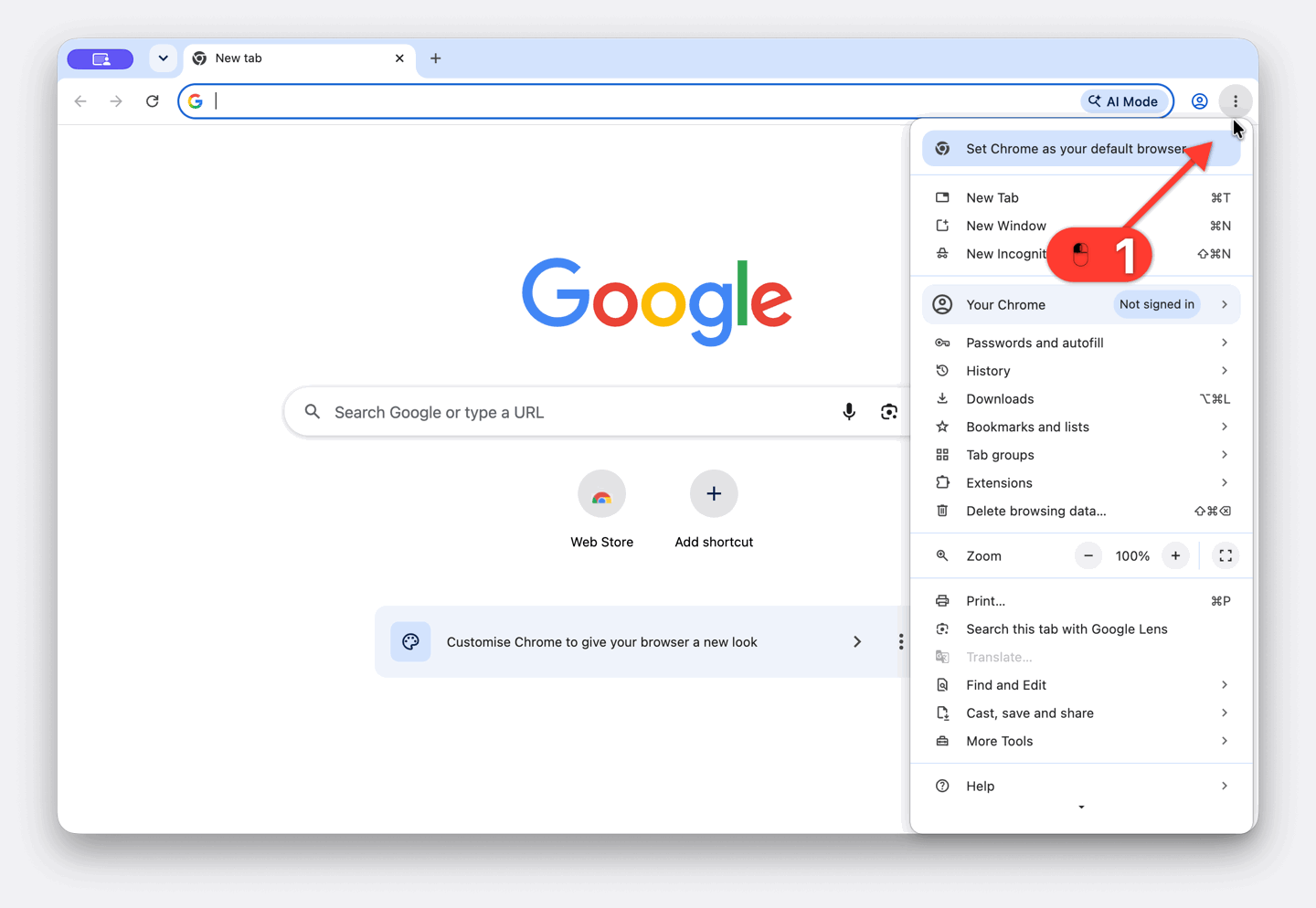Screen dimensions: 1316x908
Task: Reload the page with the refresh icon
Action: tap(153, 101)
